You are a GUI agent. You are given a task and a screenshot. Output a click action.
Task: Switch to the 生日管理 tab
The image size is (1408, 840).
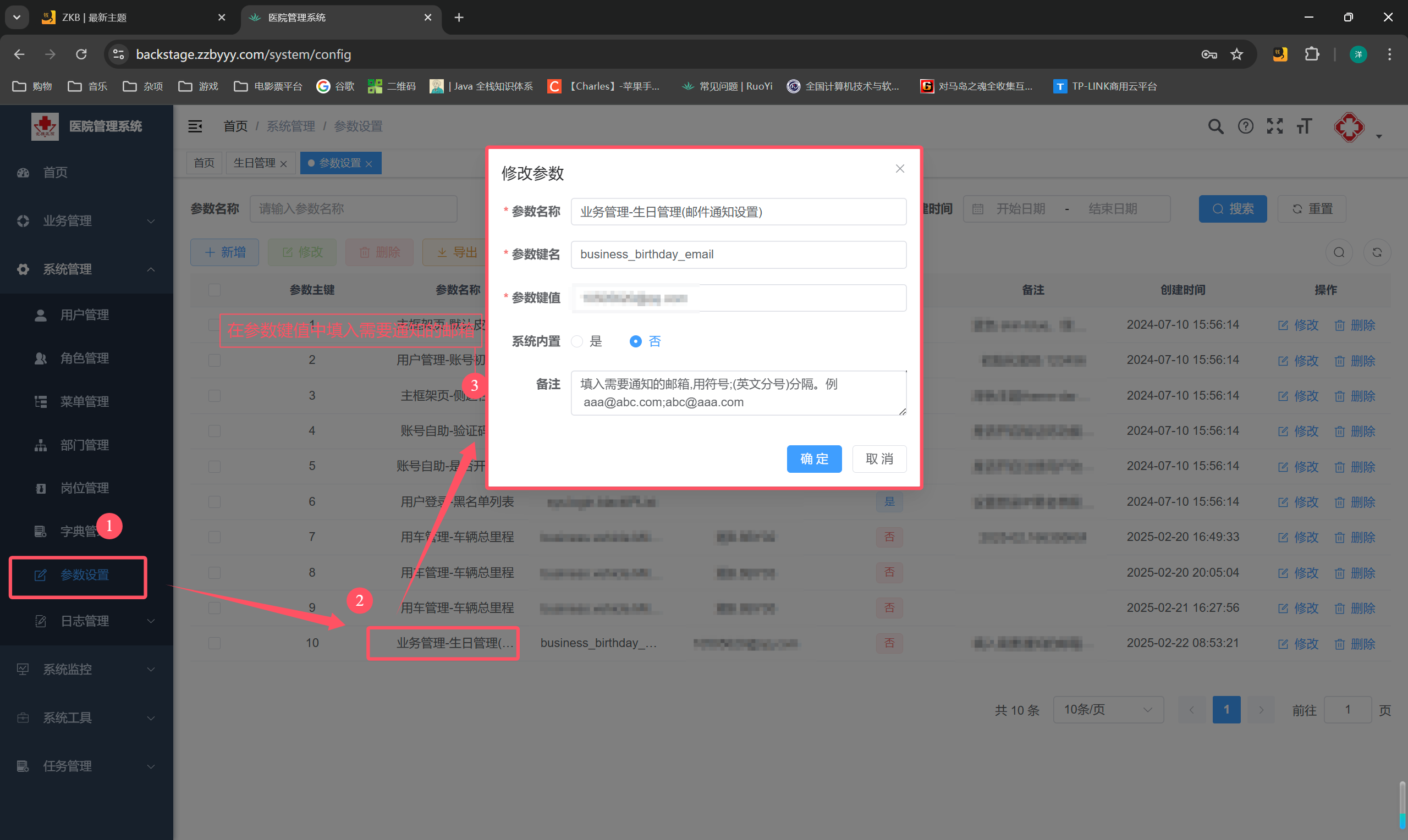[x=254, y=163]
